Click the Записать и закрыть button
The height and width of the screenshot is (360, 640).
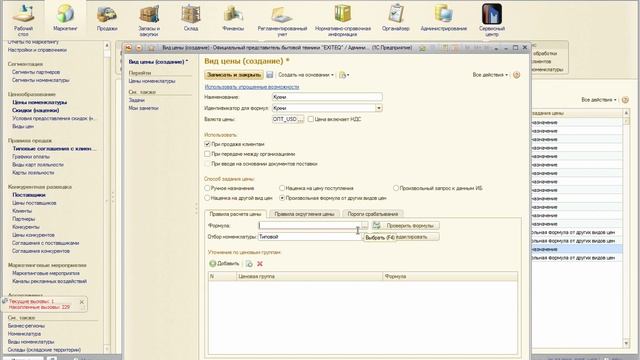coord(234,75)
